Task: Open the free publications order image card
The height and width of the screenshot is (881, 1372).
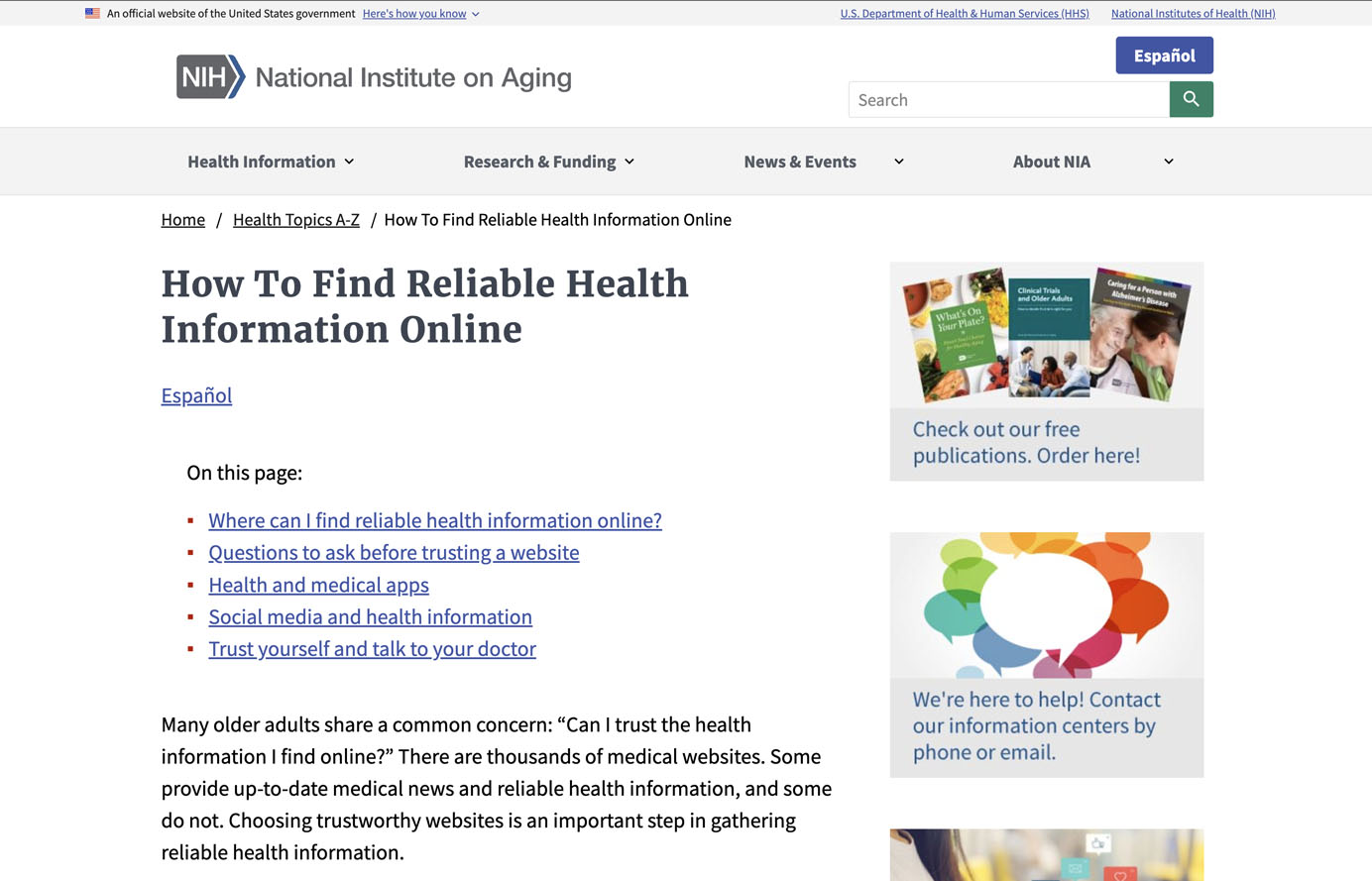Action: pos(1046,372)
